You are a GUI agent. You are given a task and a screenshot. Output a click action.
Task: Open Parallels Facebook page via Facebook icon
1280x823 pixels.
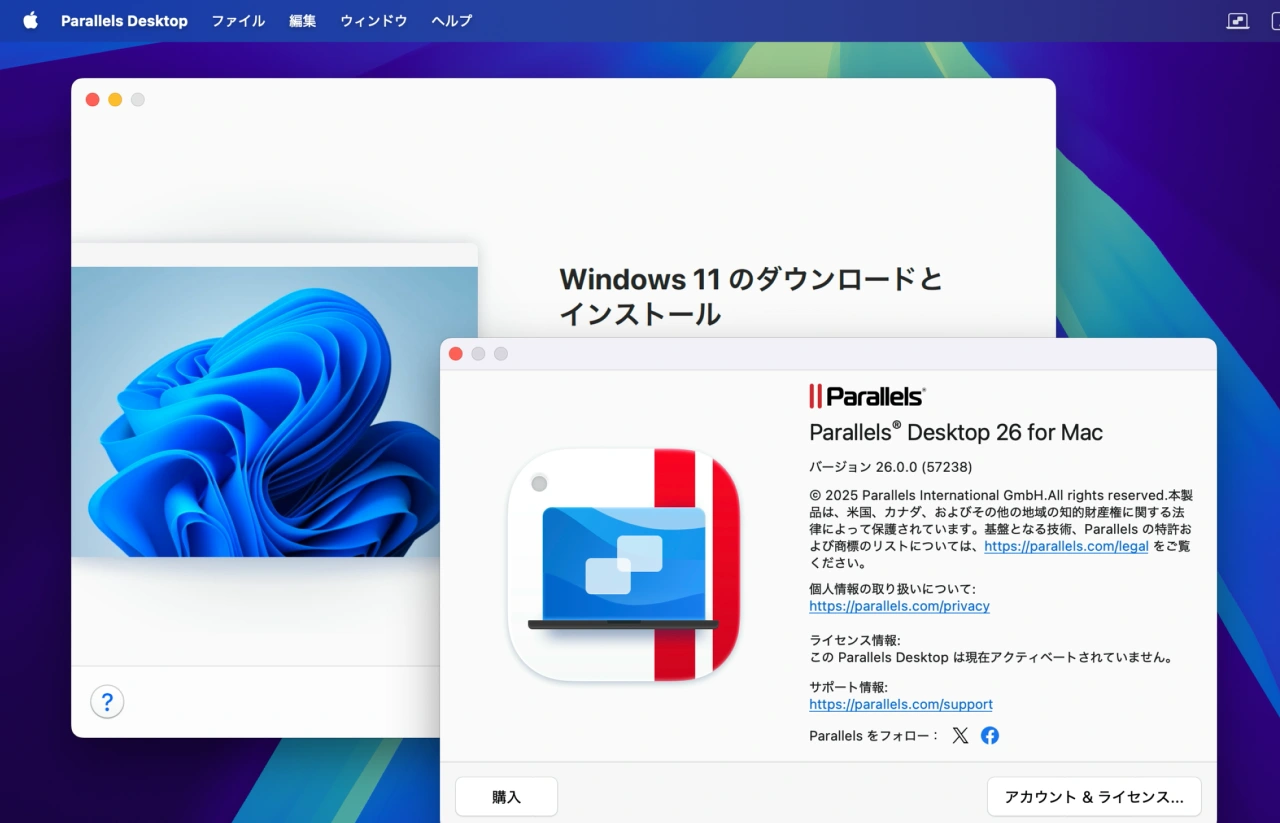(x=989, y=735)
